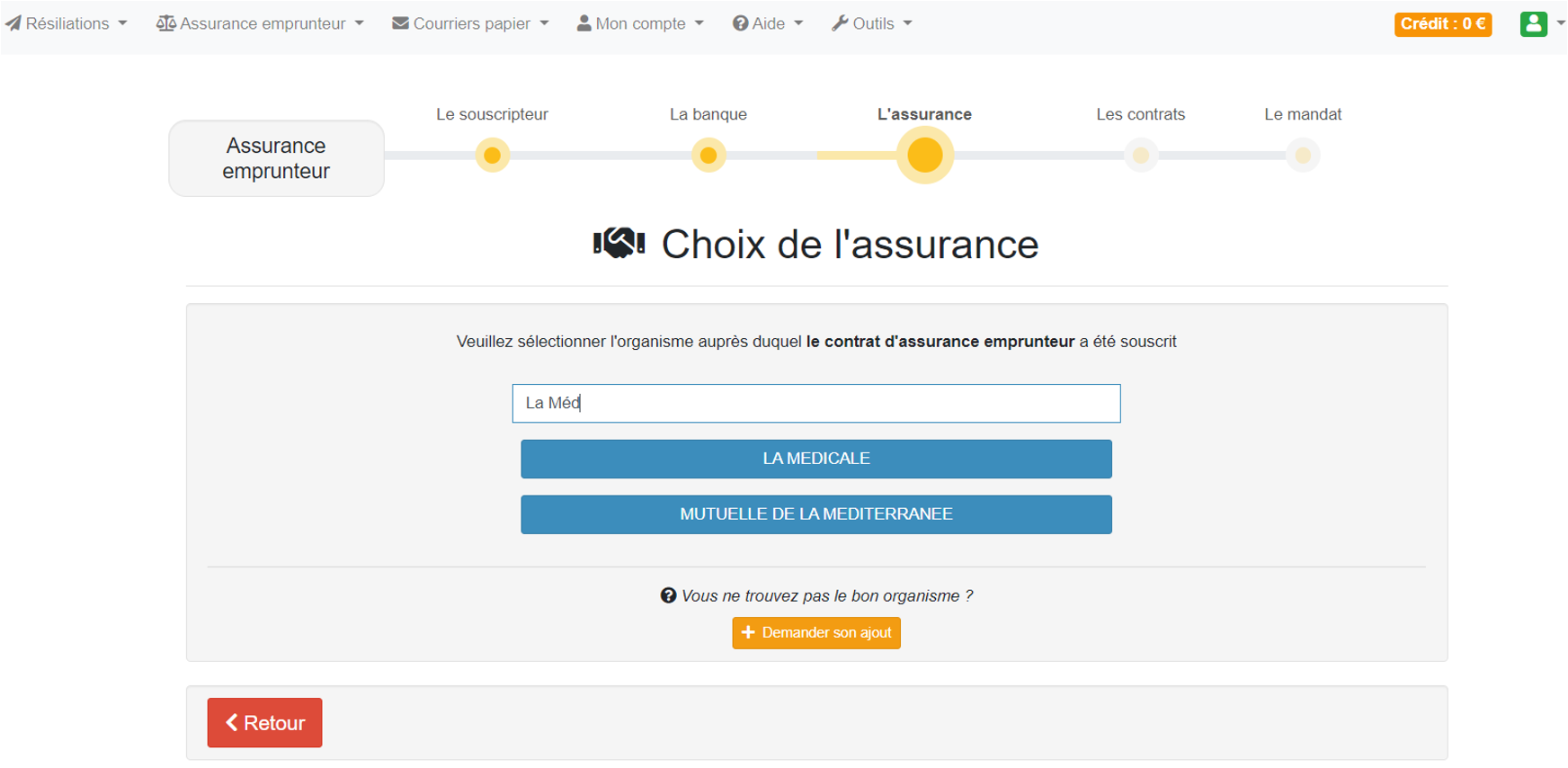This screenshot has width=1568, height=768.
Task: Click the person icon beside Mon compte
Action: point(584,23)
